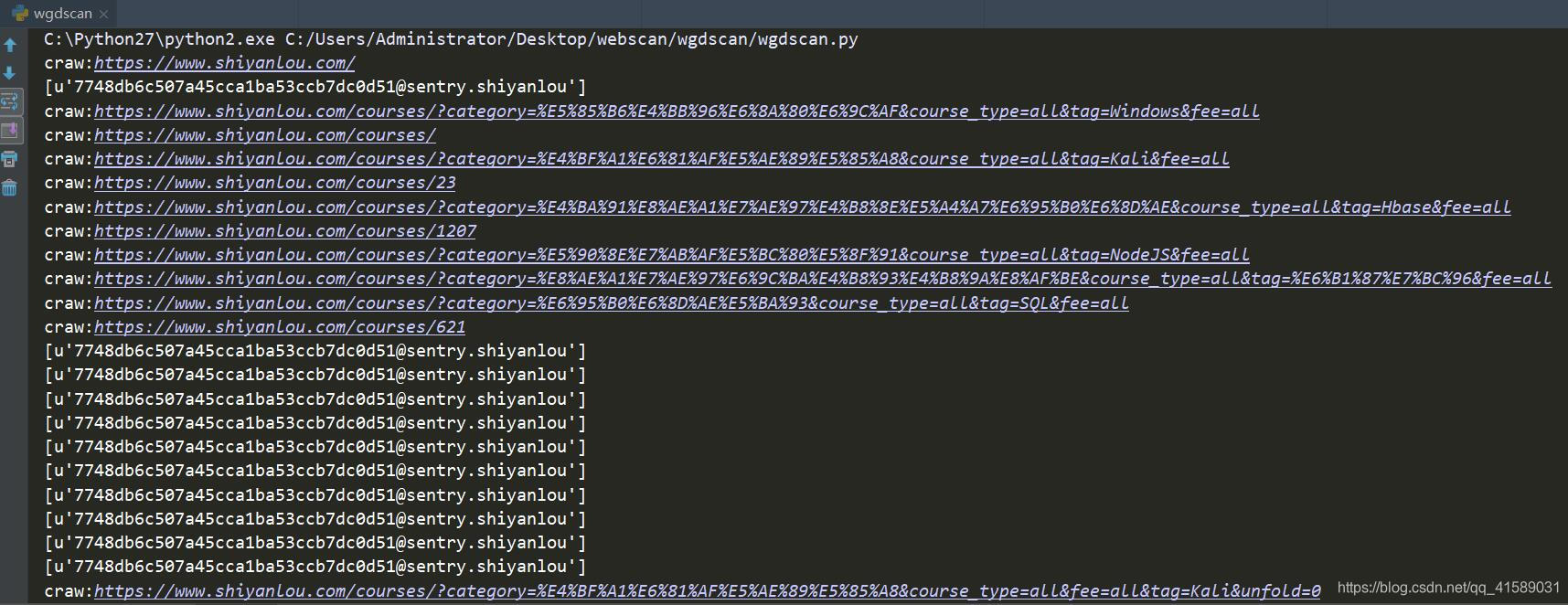
Task: Clear console with the trash icon
Action: [10, 187]
